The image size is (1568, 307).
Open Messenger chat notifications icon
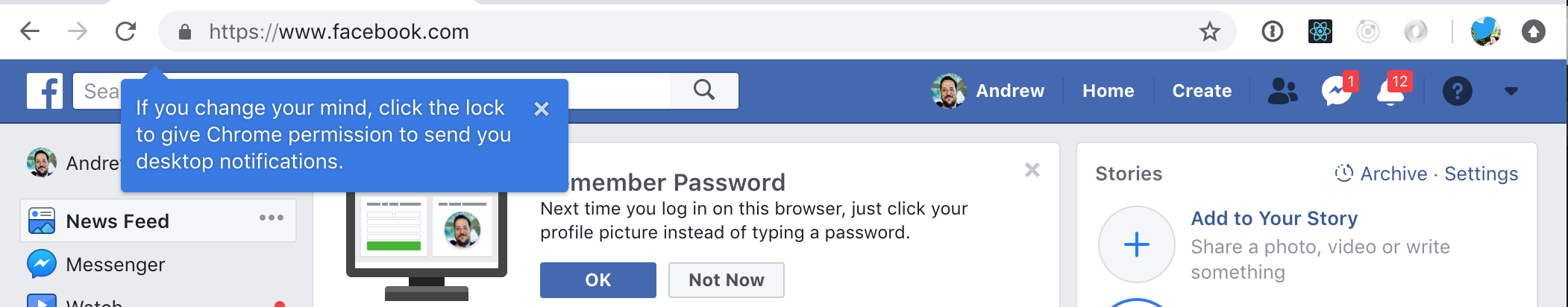(x=1338, y=91)
